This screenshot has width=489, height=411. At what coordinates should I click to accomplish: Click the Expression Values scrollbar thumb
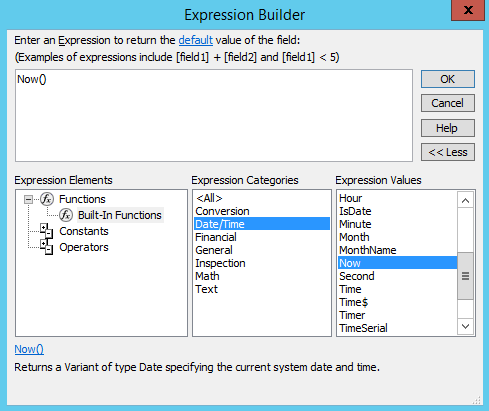[465, 276]
